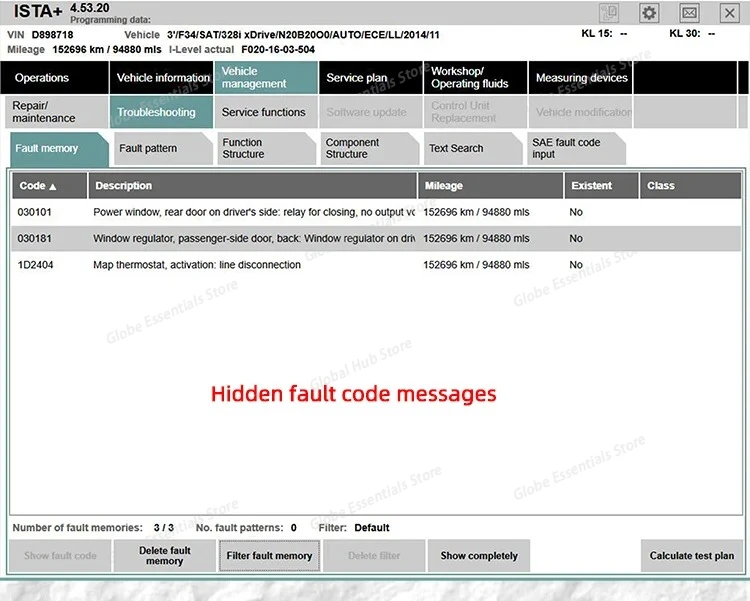Switch to the Text Search tab
This screenshot has height=601, width=750.
point(473,149)
